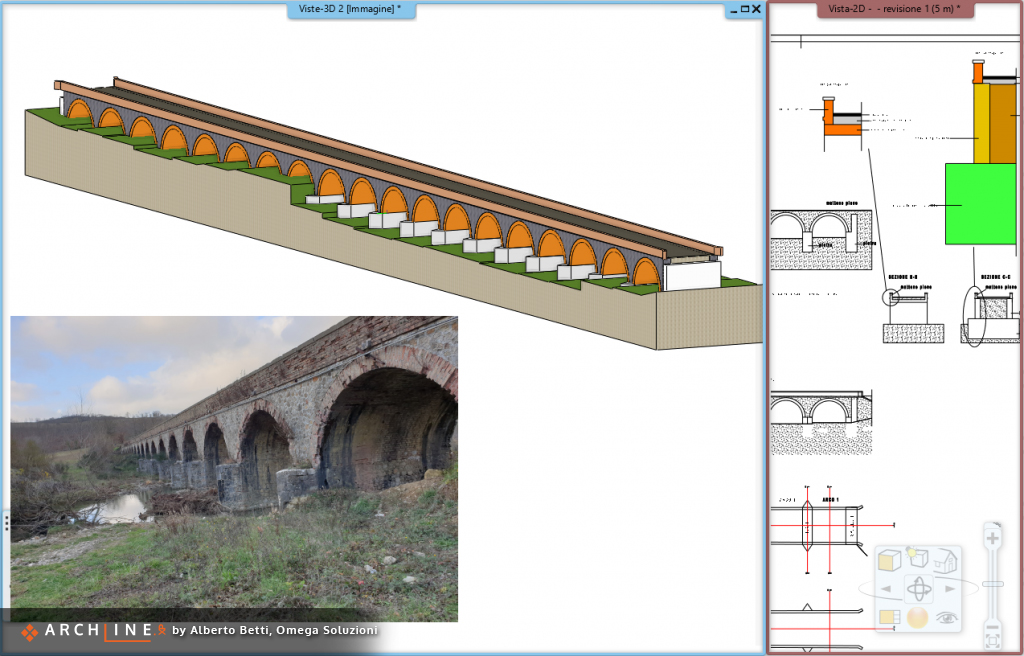Image resolution: width=1024 pixels, height=656 pixels.
Task: Select the white abutment block in 3D model
Action: [692, 275]
